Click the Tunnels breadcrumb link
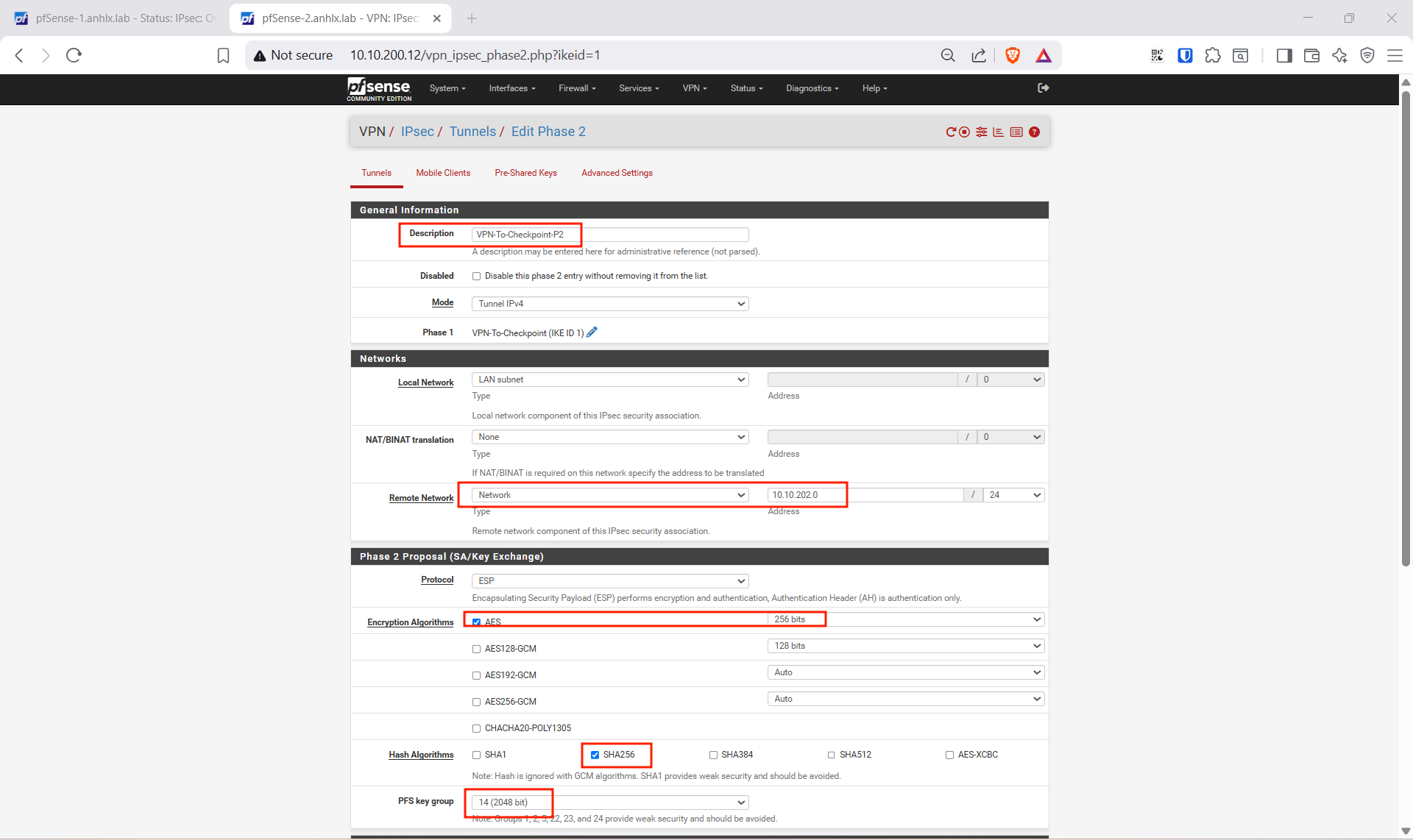This screenshot has height=840, width=1413. point(472,132)
